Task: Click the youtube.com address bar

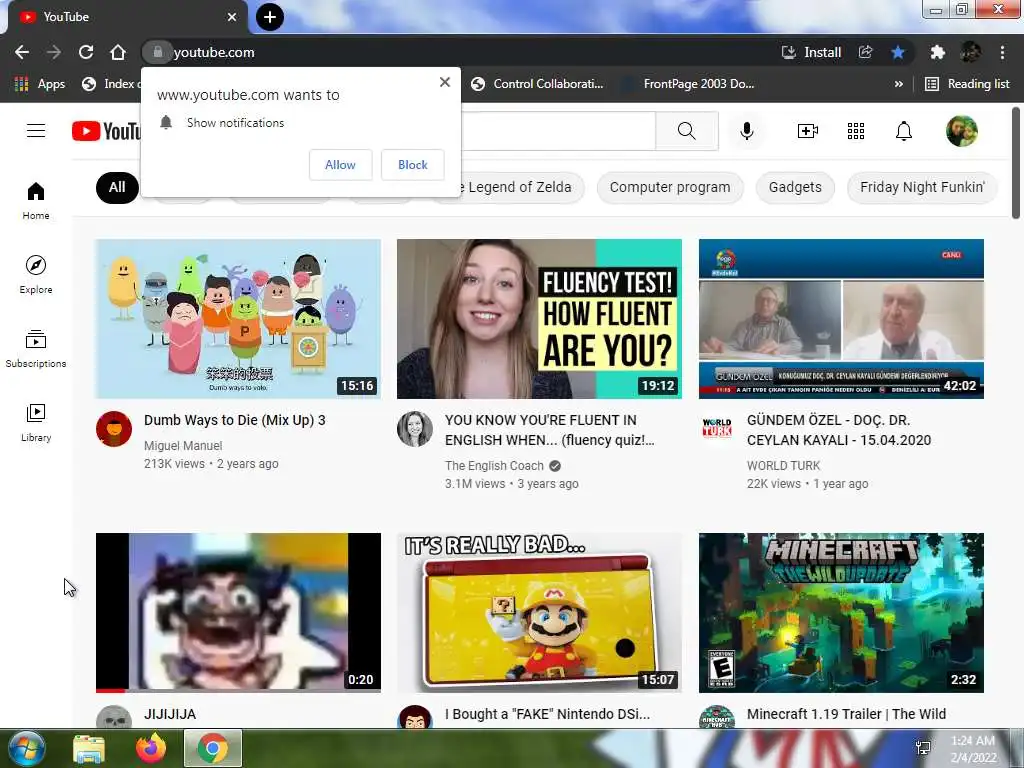Action: point(457,52)
